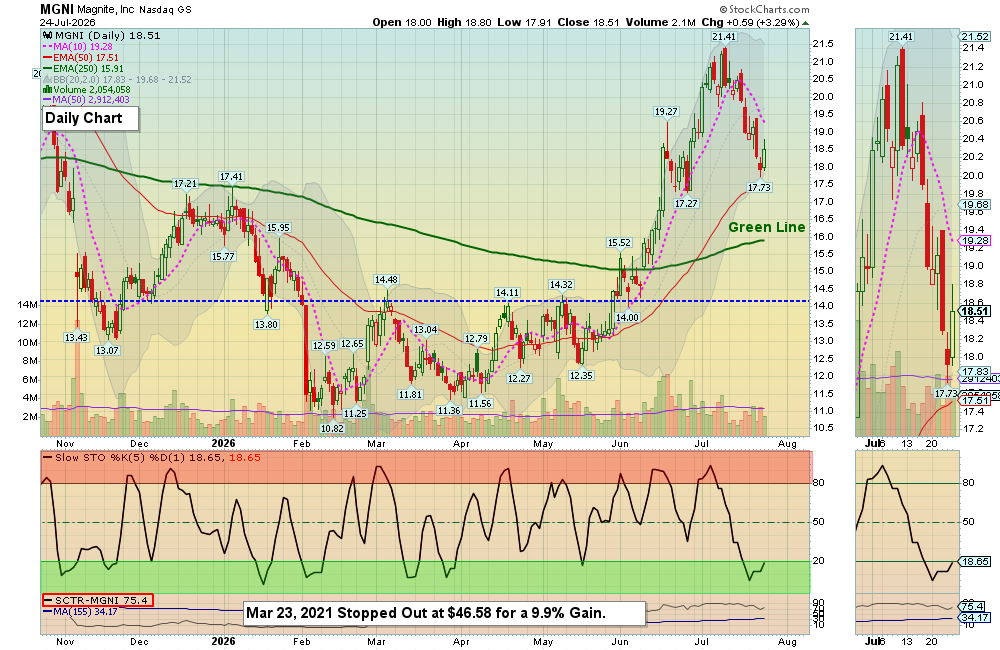Click the 14.00 low label
This screenshot has height=650, width=1000.
pyautogui.click(x=628, y=318)
